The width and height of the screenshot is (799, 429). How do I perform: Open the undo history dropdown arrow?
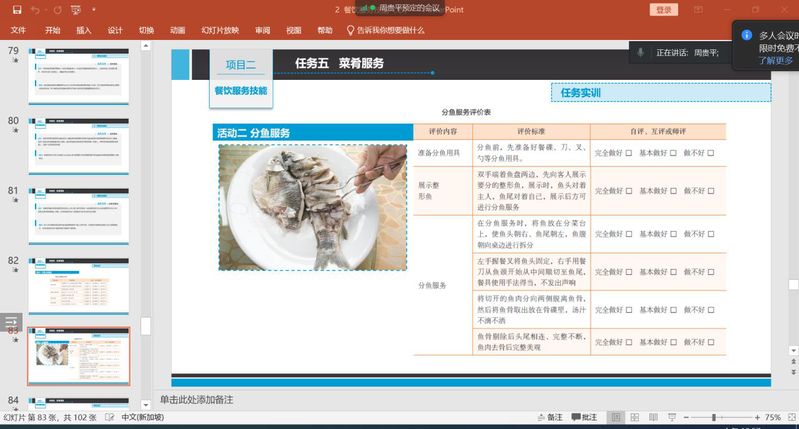45,10
